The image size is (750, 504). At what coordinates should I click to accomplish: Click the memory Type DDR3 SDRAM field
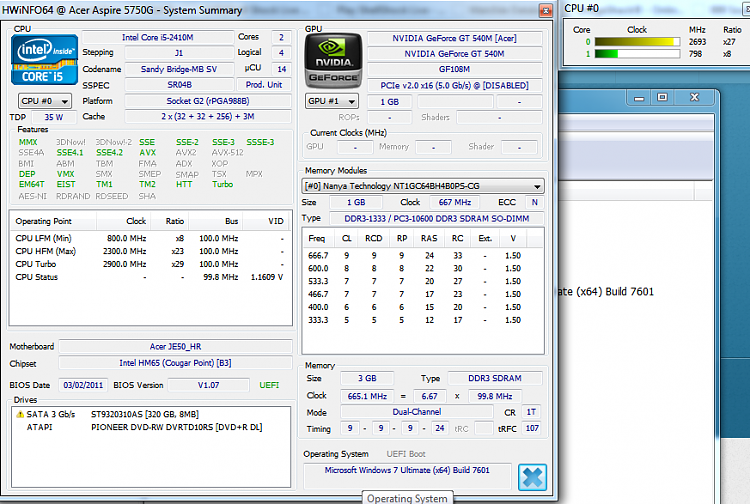(x=495, y=378)
